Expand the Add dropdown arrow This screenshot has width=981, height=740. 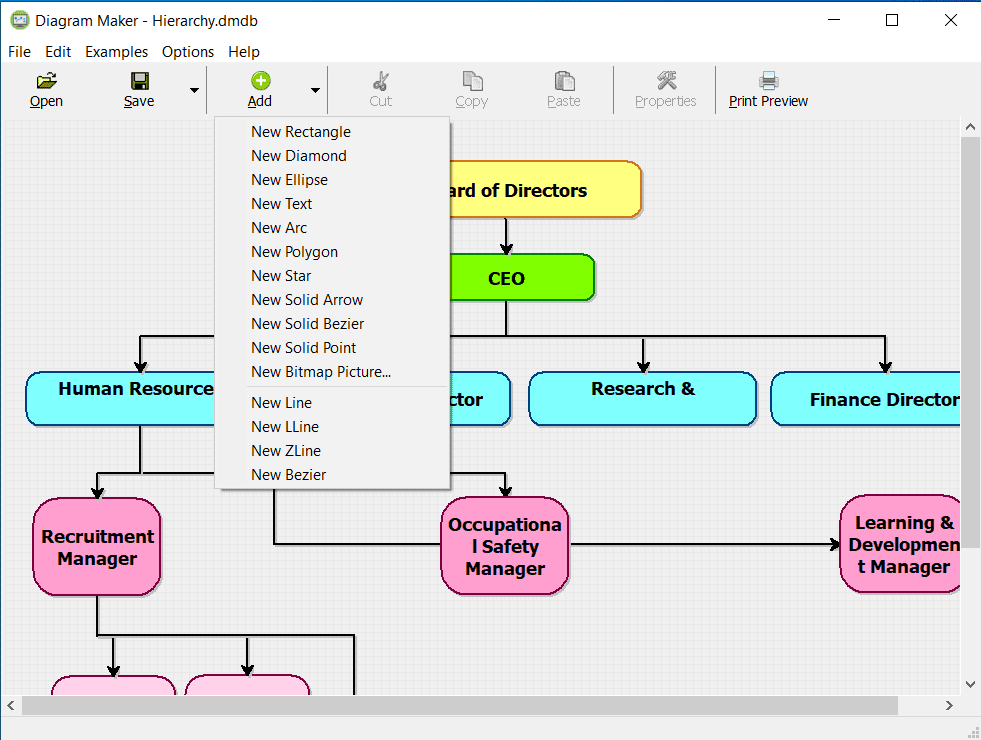pyautogui.click(x=315, y=90)
